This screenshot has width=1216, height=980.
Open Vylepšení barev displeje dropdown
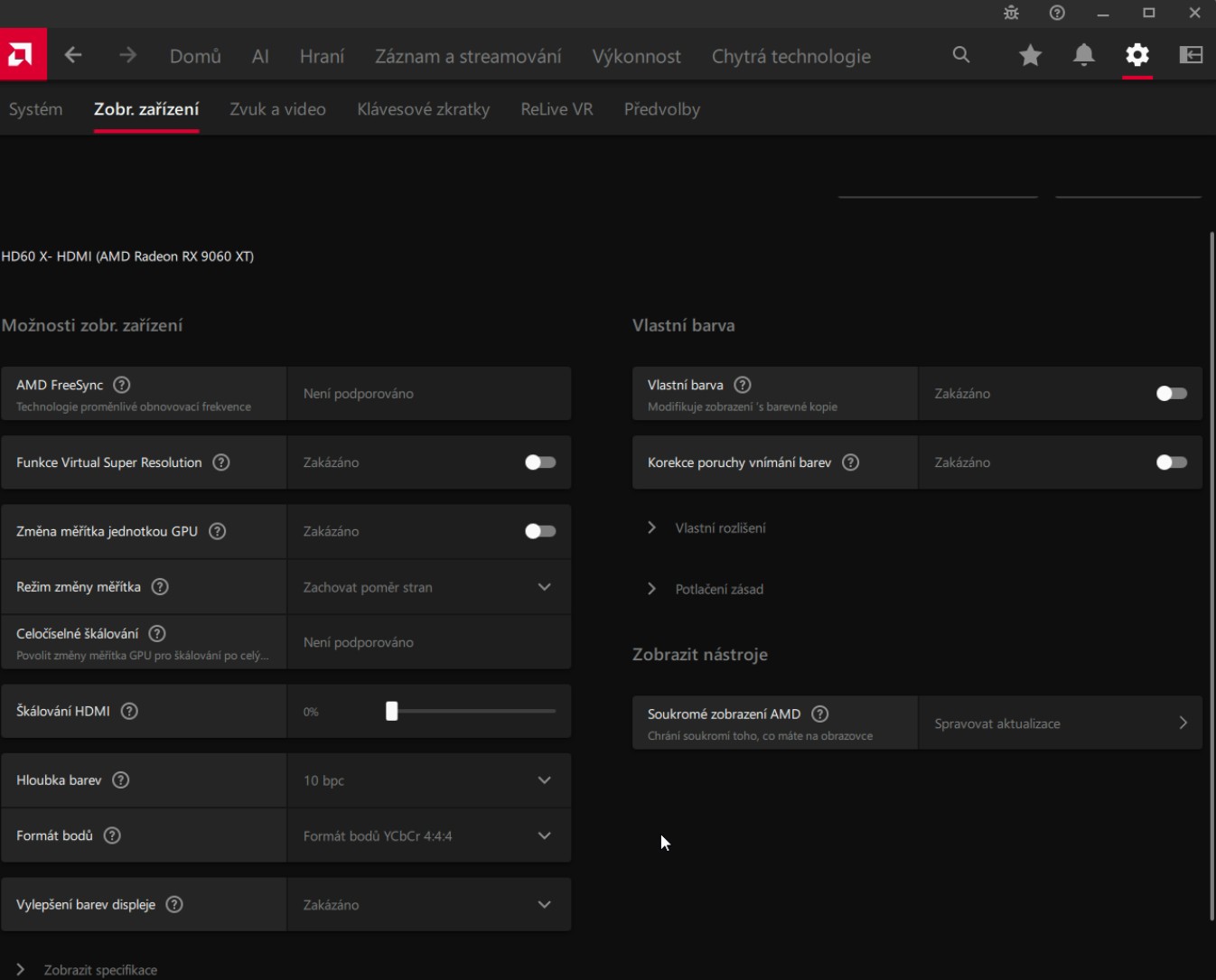coord(429,904)
